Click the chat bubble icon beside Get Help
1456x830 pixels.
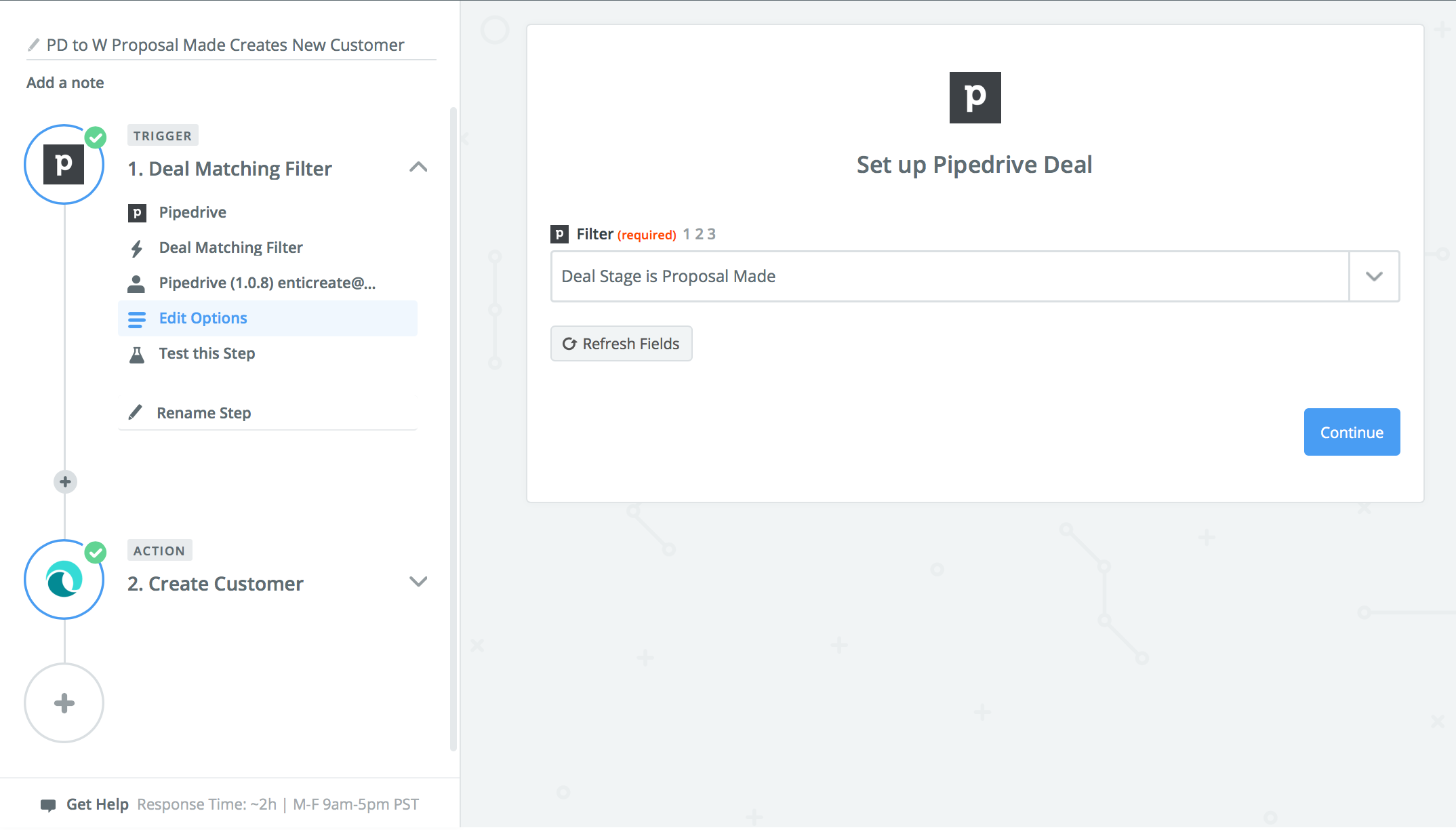coord(48,805)
